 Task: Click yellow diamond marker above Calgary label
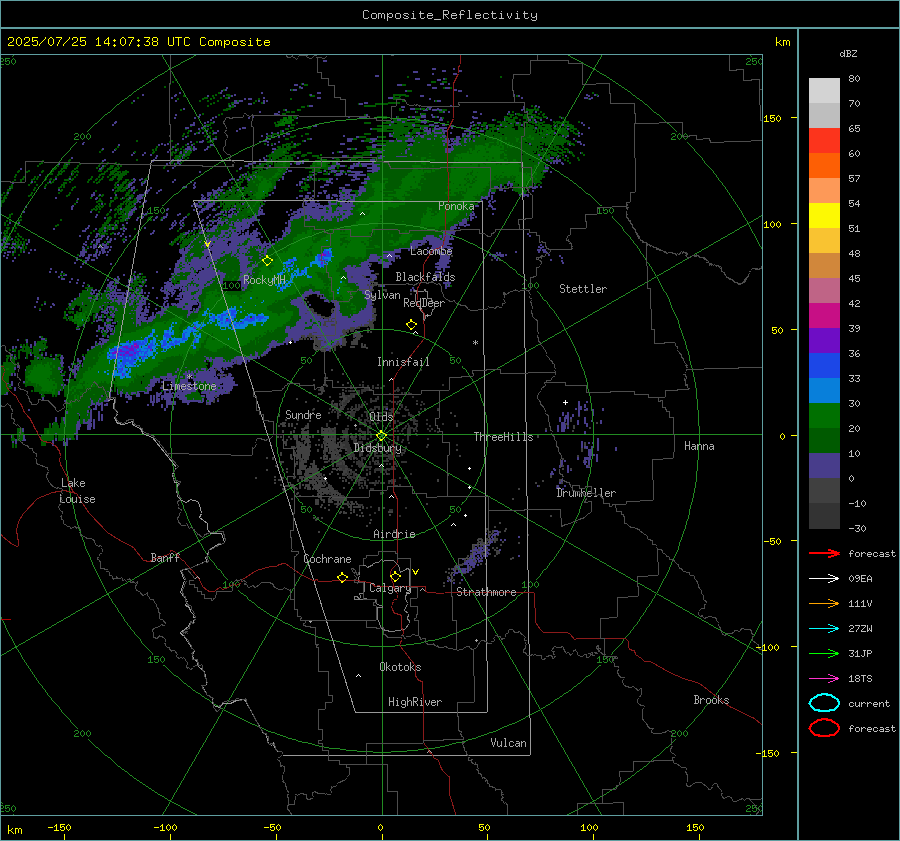pyautogui.click(x=395, y=576)
